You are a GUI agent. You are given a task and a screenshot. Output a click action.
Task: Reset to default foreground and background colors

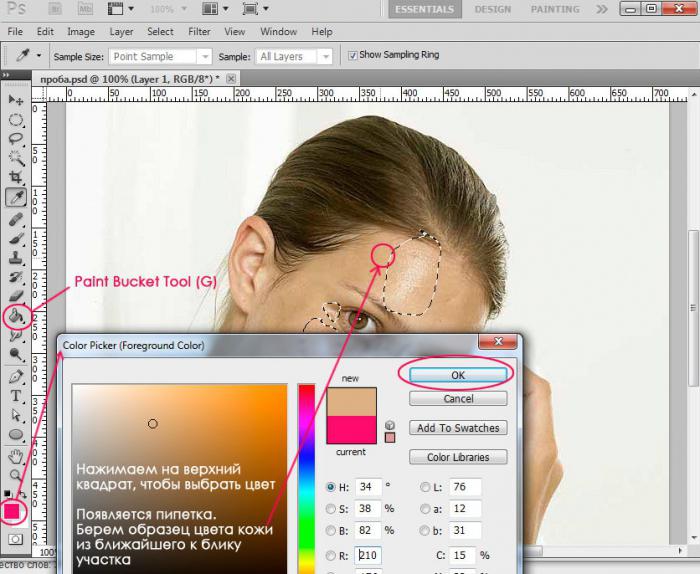click(8, 493)
